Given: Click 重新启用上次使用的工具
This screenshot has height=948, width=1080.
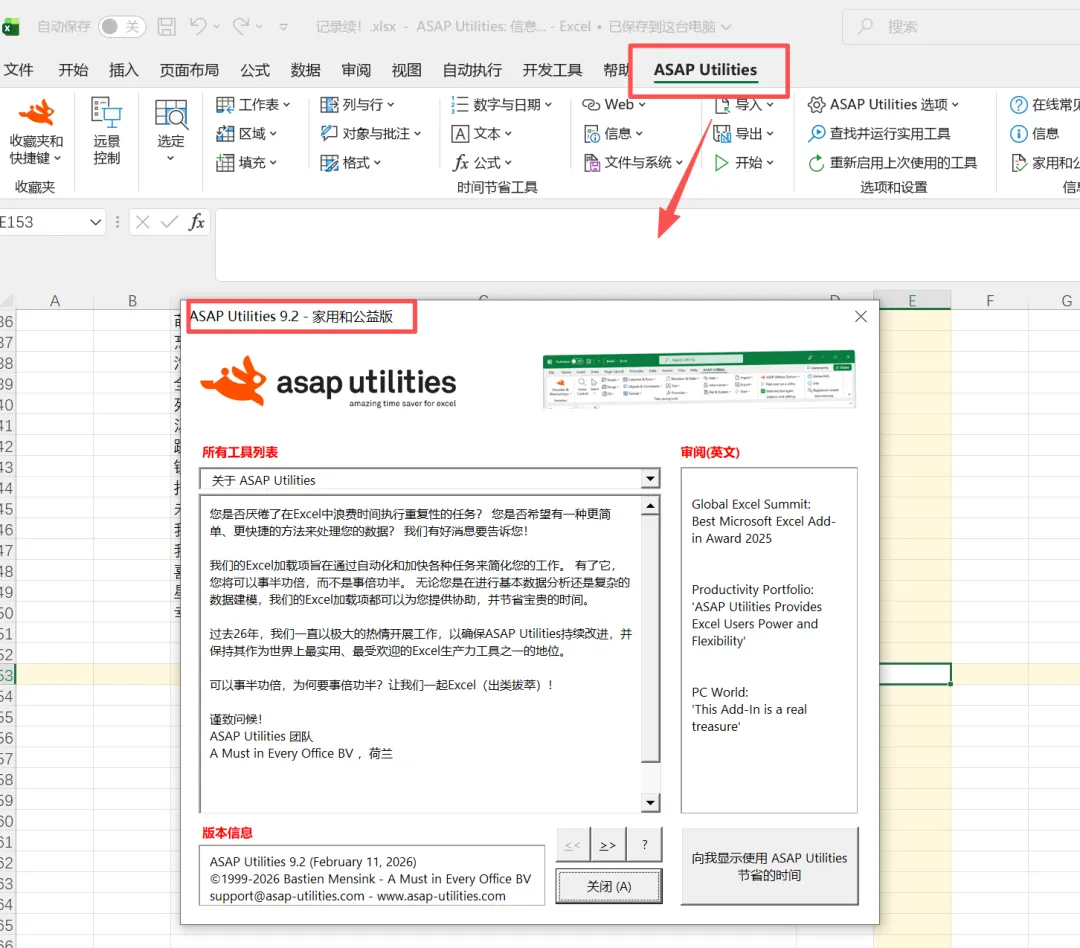Looking at the screenshot, I should (892, 163).
